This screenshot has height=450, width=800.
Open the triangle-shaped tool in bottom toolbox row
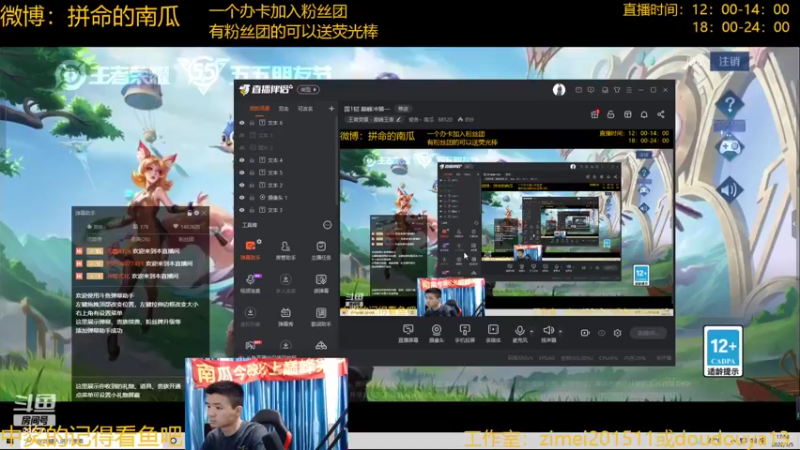point(321,345)
